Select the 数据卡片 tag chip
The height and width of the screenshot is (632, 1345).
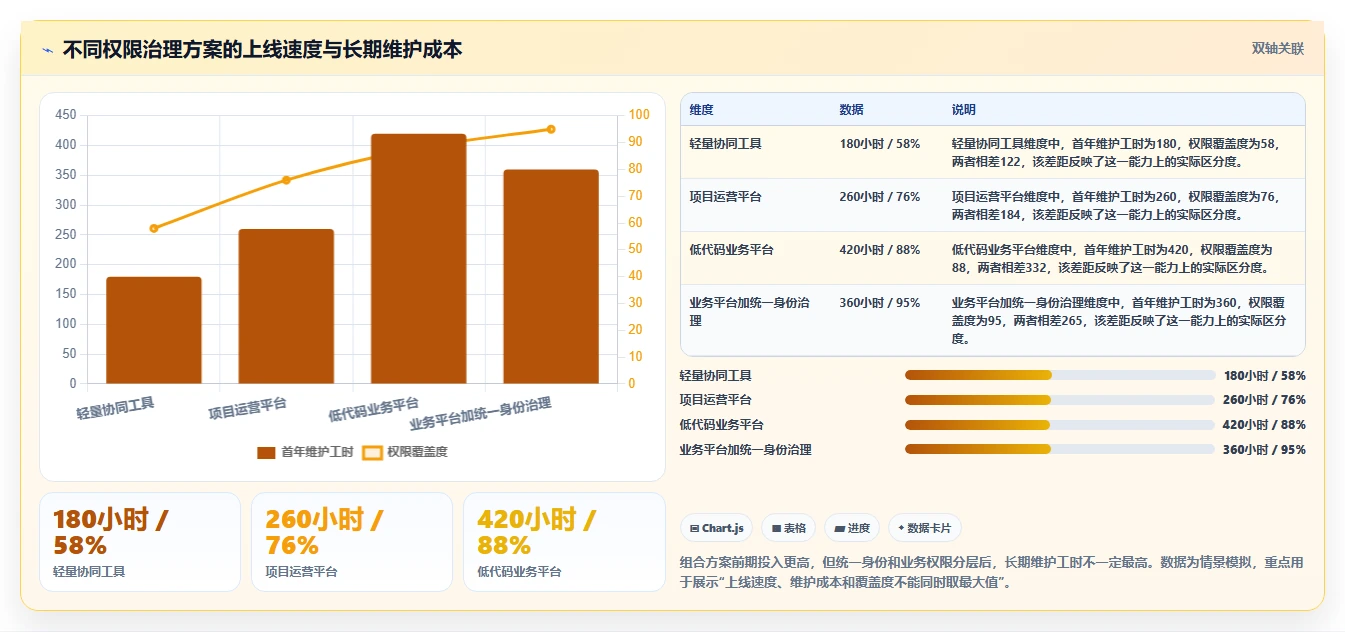(925, 528)
